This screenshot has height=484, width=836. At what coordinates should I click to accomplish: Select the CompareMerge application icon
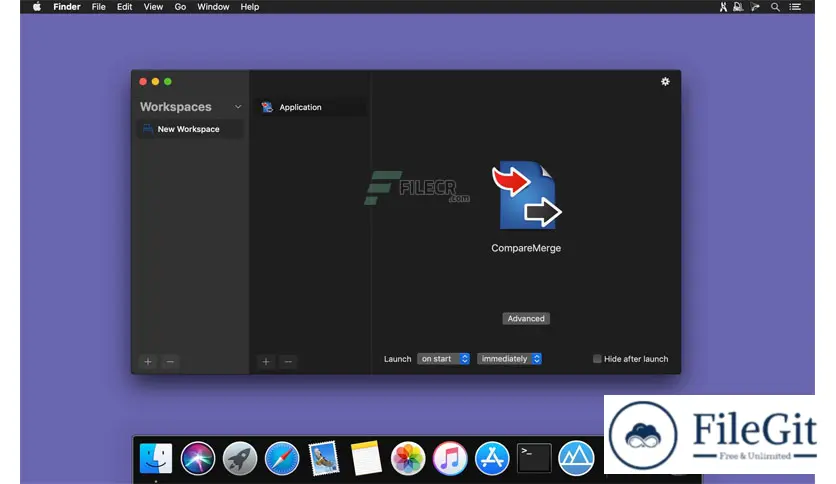526,195
